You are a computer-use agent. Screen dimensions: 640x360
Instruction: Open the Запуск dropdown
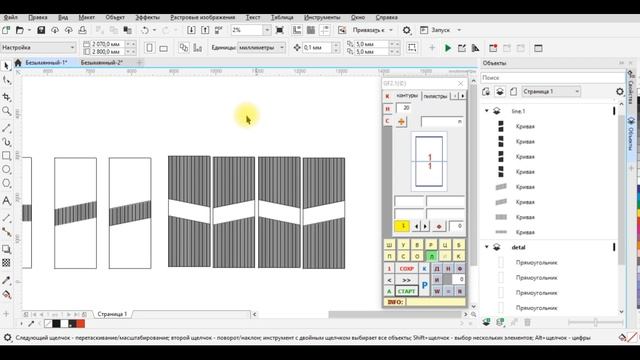[x=459, y=30]
